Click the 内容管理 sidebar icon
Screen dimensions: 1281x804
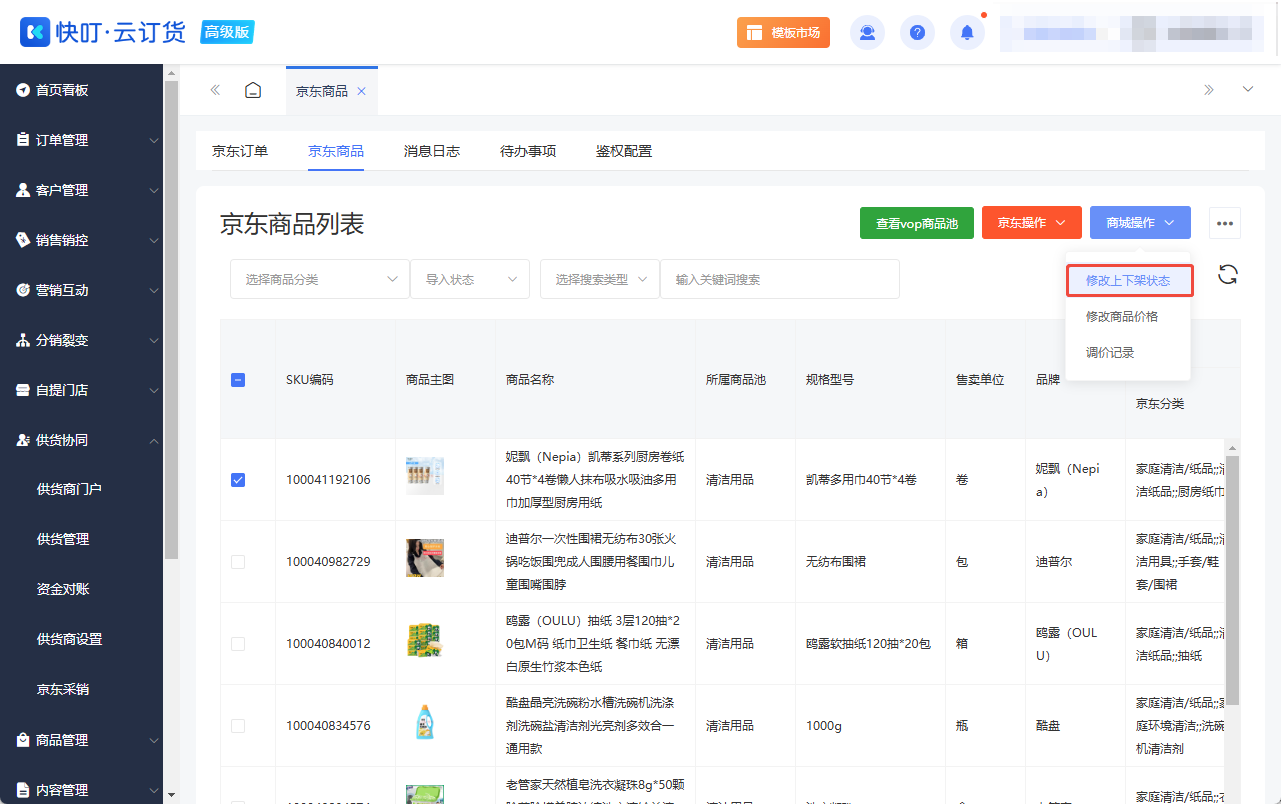click(x=23, y=790)
